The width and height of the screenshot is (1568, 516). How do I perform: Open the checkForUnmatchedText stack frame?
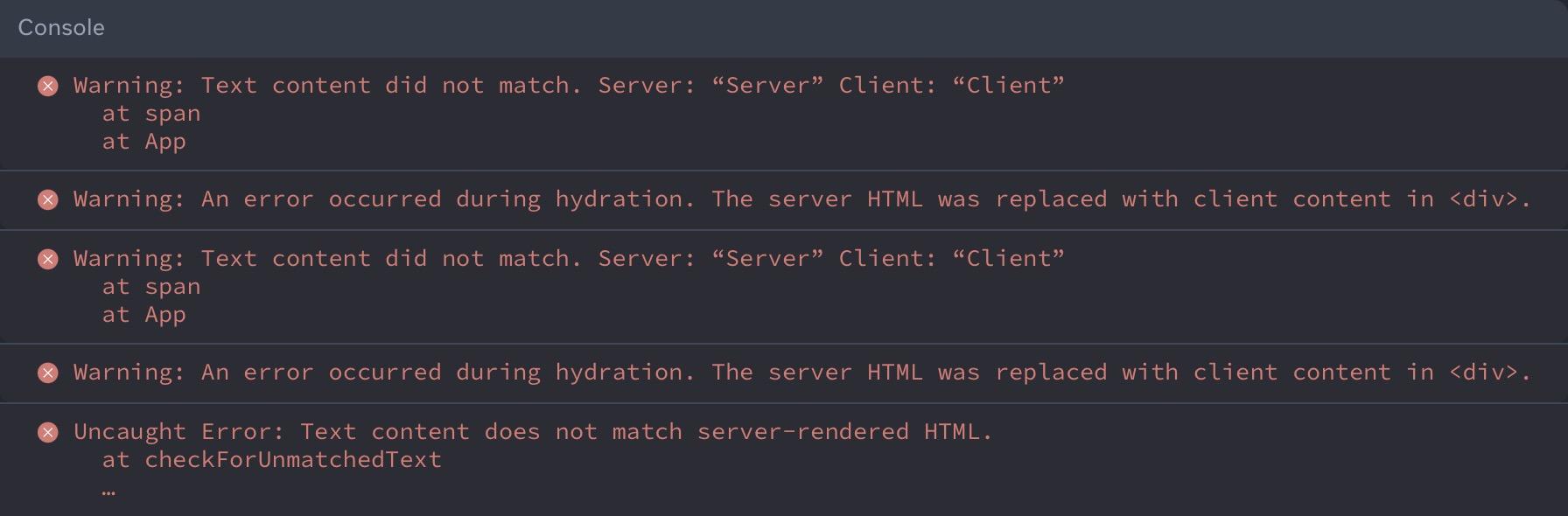click(x=293, y=460)
